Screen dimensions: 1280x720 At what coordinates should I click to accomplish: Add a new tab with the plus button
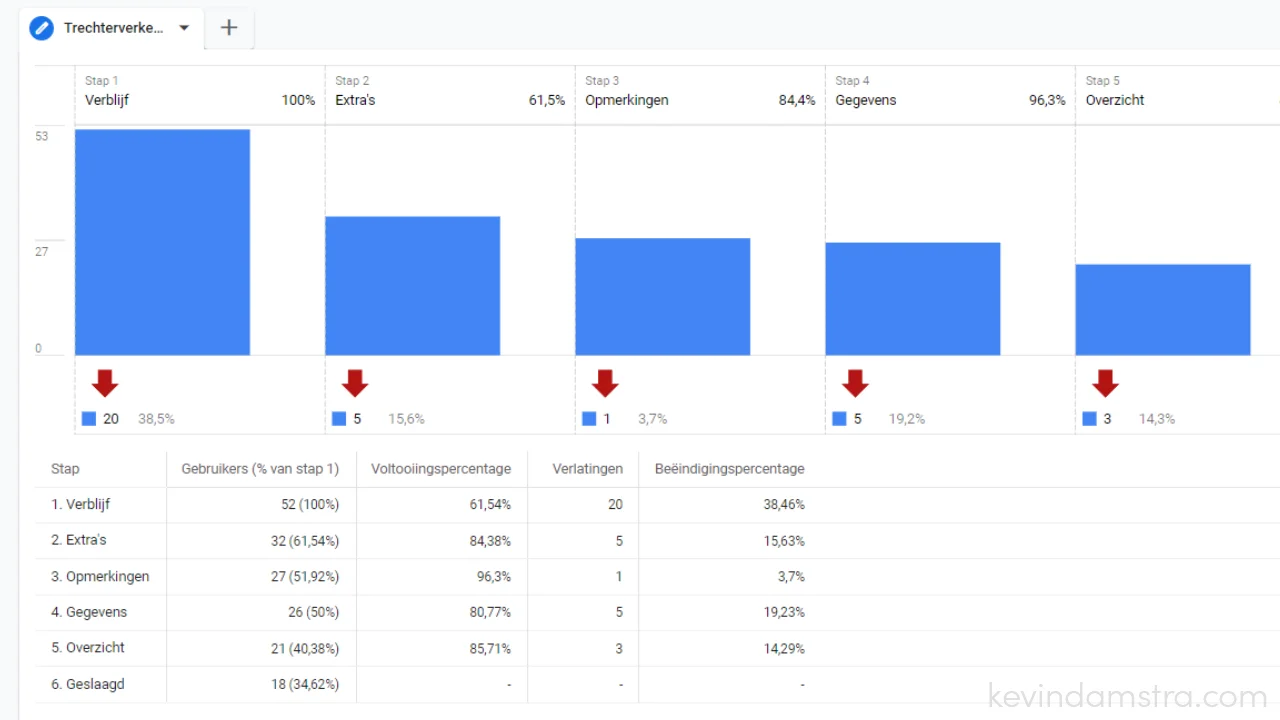(x=229, y=28)
